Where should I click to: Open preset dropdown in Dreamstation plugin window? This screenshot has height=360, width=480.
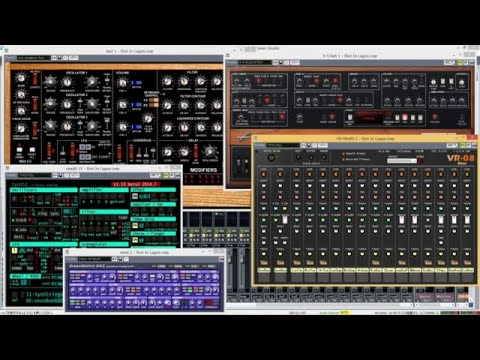[94, 259]
